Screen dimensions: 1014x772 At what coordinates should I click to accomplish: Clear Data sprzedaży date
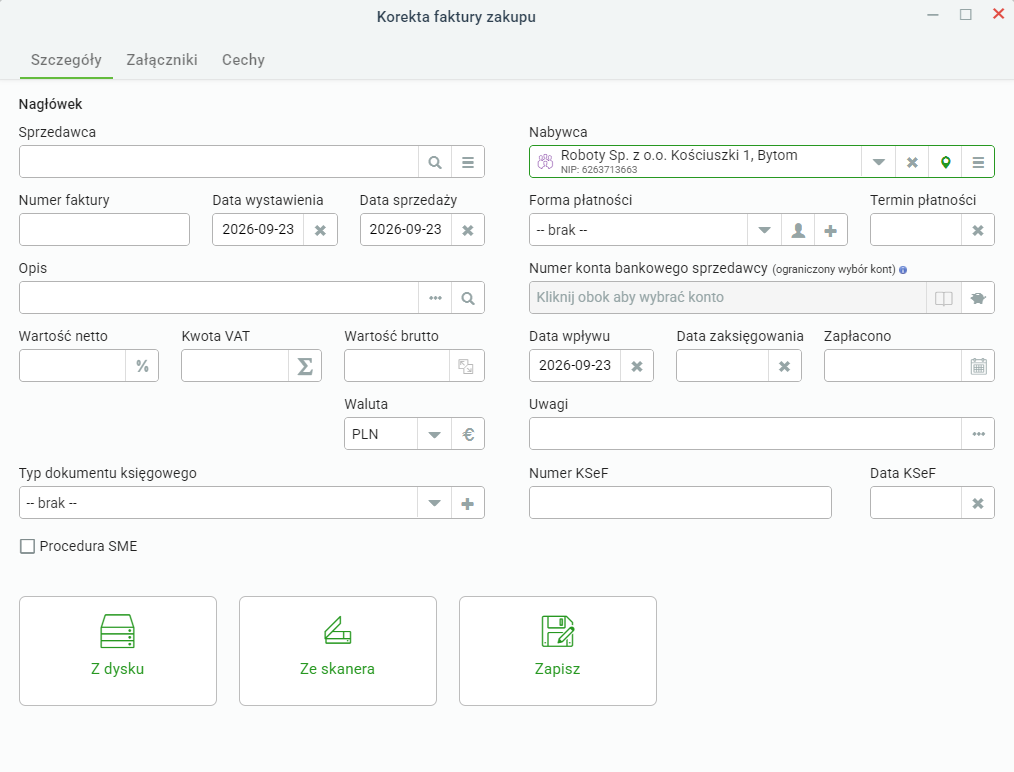[x=468, y=230]
